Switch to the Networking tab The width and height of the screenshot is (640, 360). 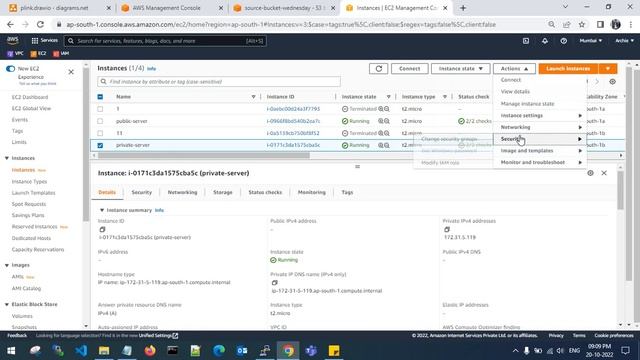coord(182,192)
